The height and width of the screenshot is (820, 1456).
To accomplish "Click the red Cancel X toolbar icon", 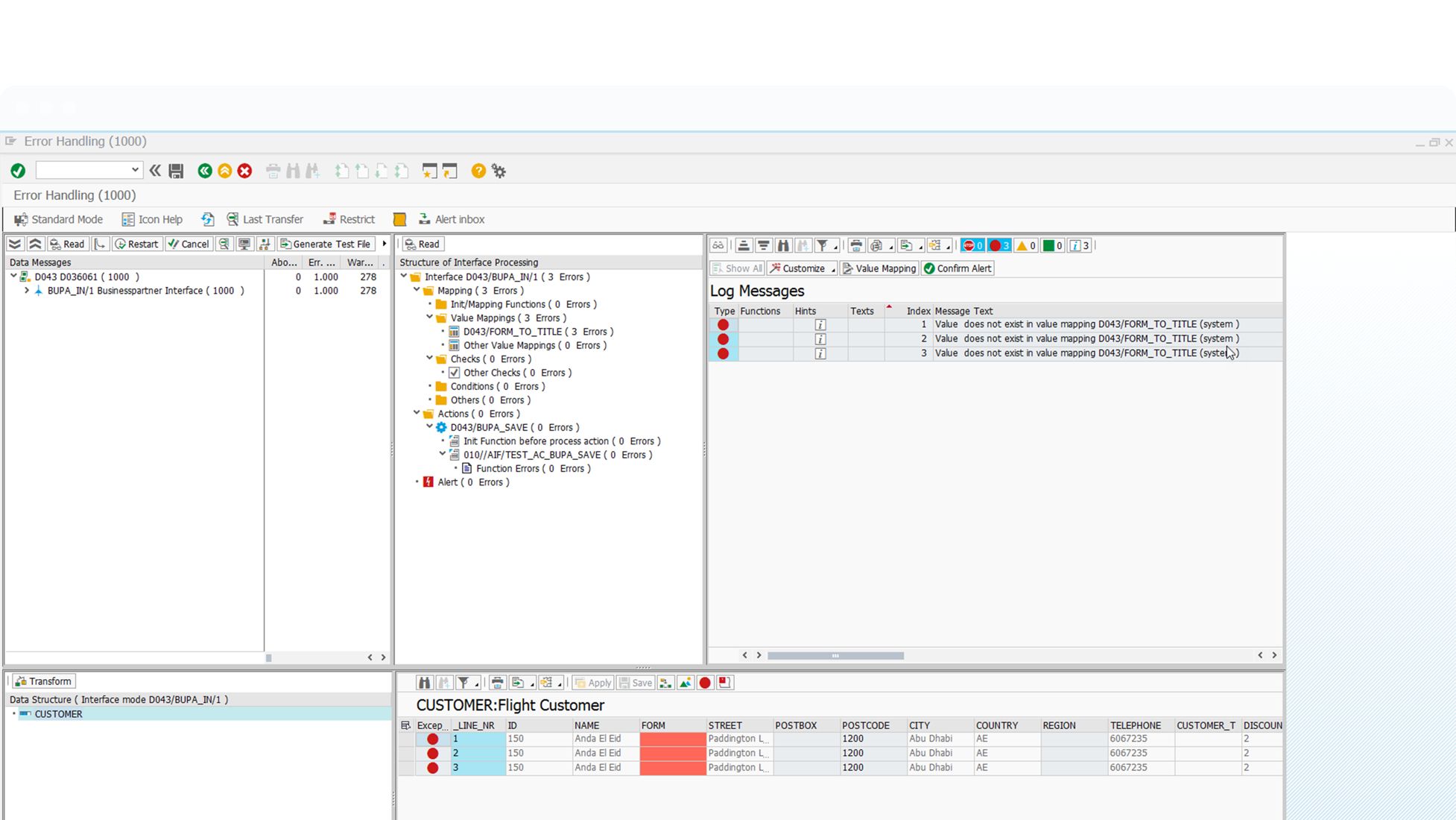I will coord(244,171).
